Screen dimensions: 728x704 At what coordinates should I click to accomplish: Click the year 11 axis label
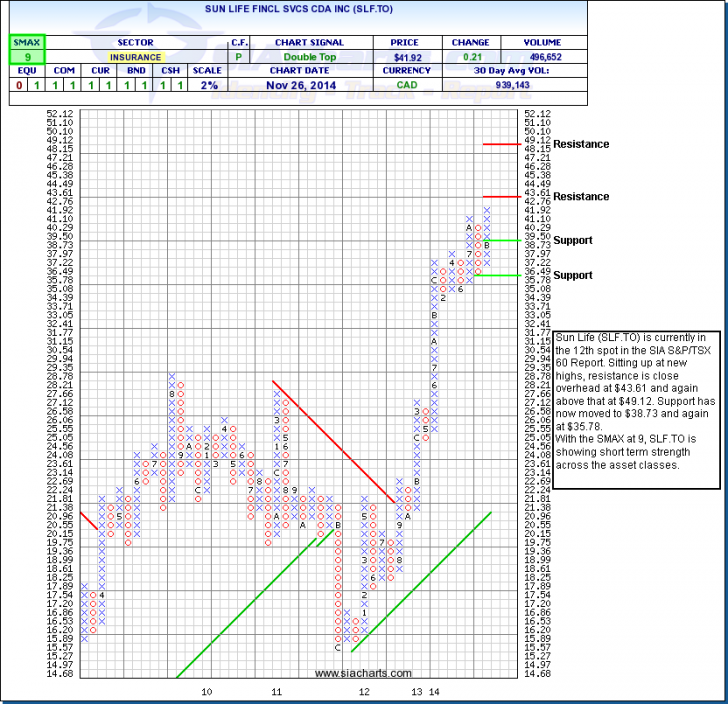tap(277, 691)
